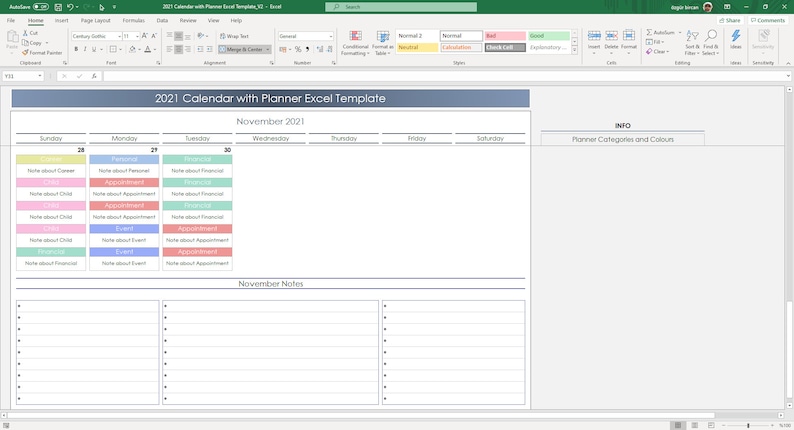Open the text orientation options

point(202,36)
